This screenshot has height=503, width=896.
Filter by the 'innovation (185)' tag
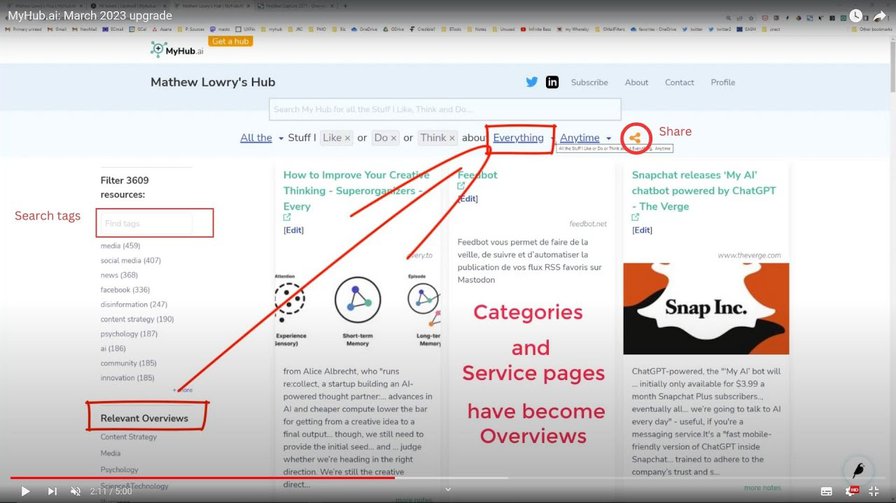pos(127,378)
